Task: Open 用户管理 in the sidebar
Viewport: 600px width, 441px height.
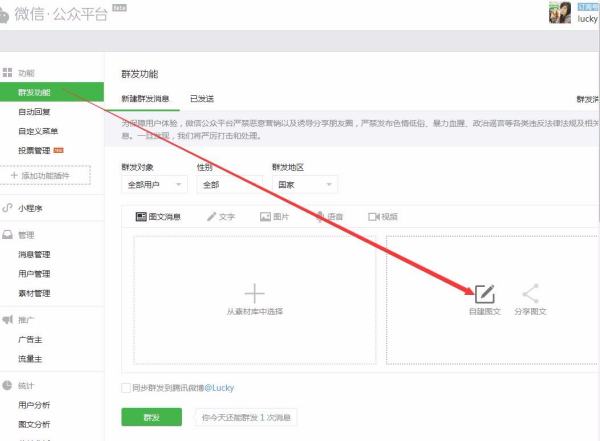Action: (x=34, y=274)
